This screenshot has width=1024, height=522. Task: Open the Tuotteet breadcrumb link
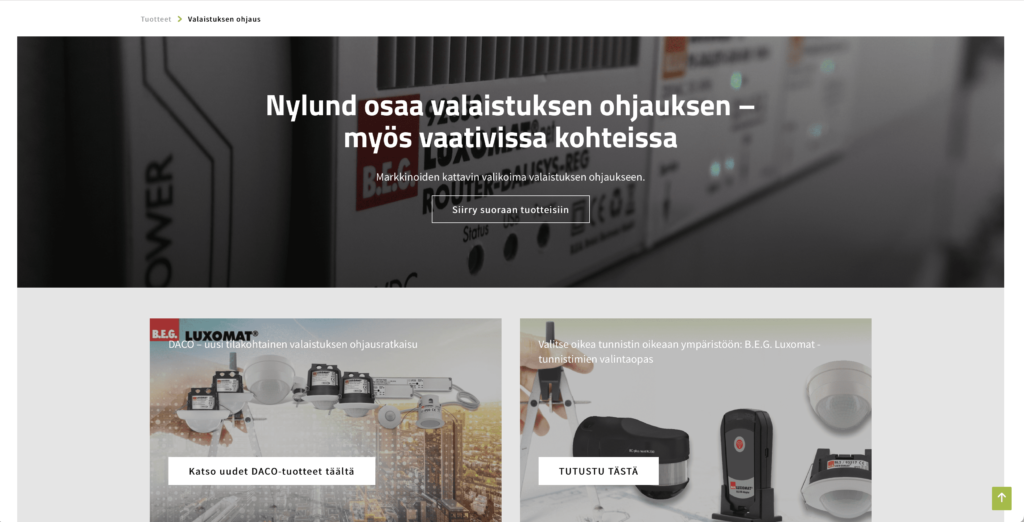tap(156, 19)
